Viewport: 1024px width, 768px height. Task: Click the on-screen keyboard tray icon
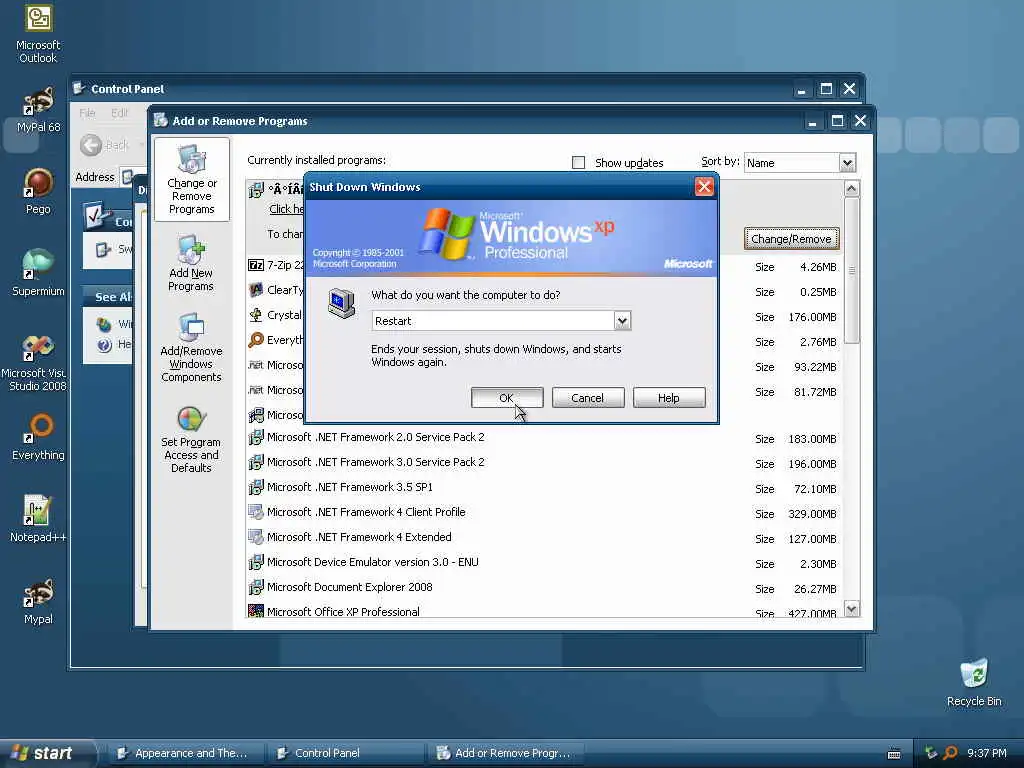pyautogui.click(x=894, y=754)
